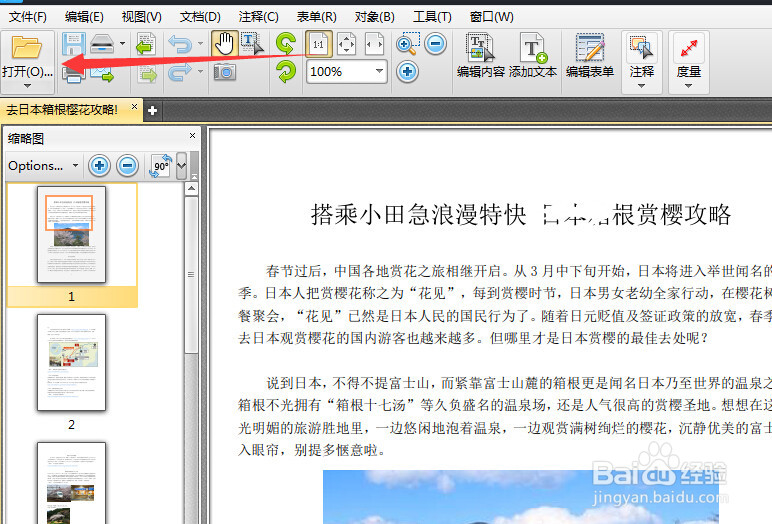Select the Hand tool

(x=225, y=44)
